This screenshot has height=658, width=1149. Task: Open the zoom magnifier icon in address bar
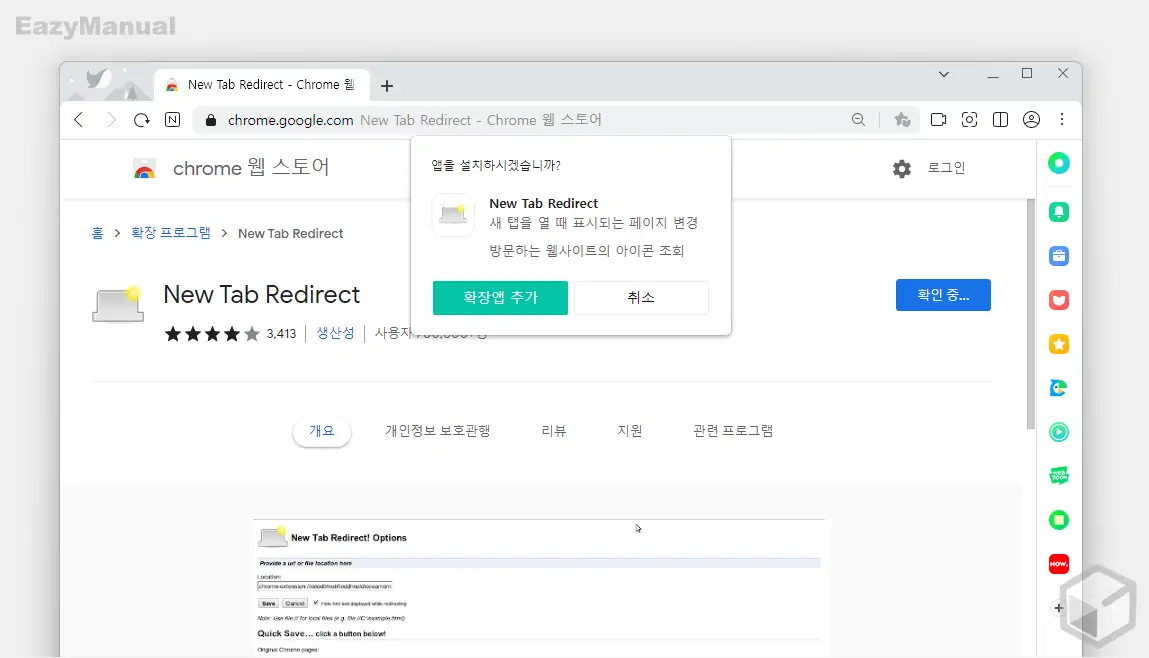point(858,119)
